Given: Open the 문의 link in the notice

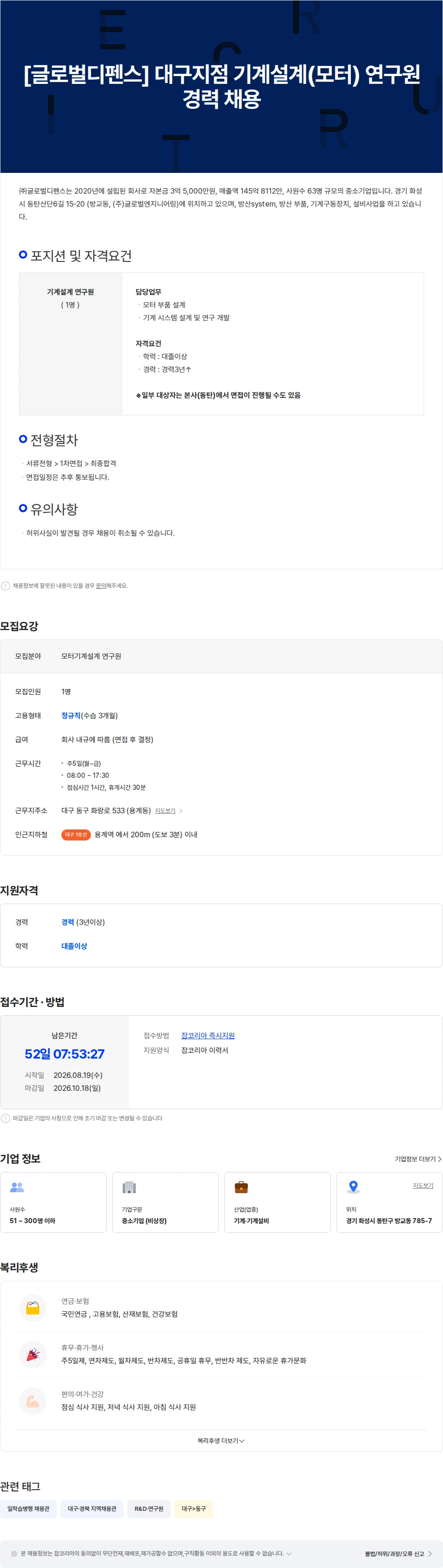Looking at the screenshot, I should (101, 586).
